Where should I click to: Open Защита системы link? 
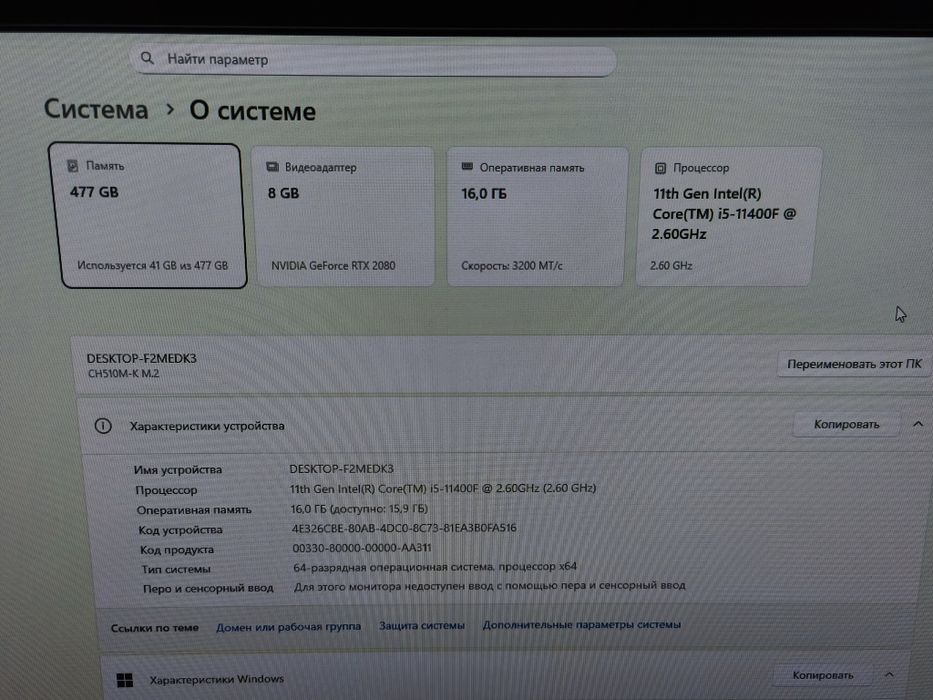click(422, 626)
